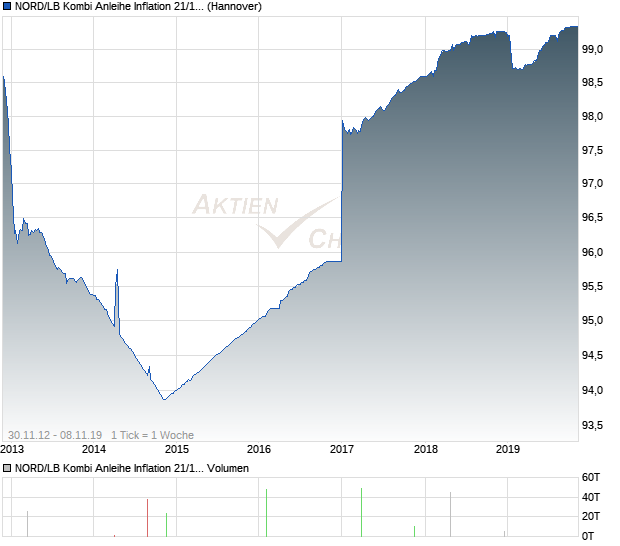Click the short green volume bar before 2018
Screen dimensions: 620x546
tap(414, 531)
